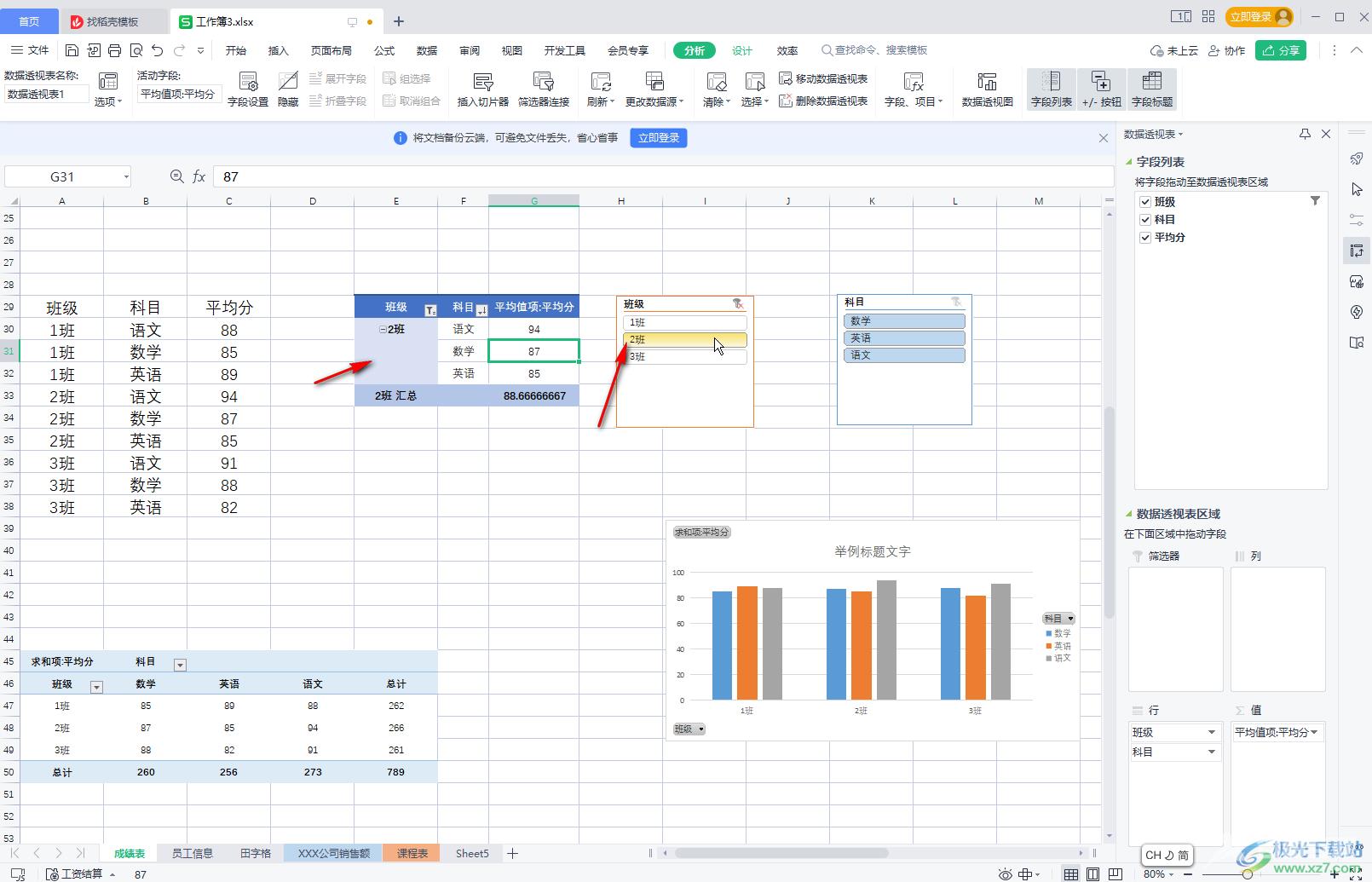Screen dimensions: 1372x882
Task: Click 移动数据透视表 move pivot table
Action: pos(823,78)
